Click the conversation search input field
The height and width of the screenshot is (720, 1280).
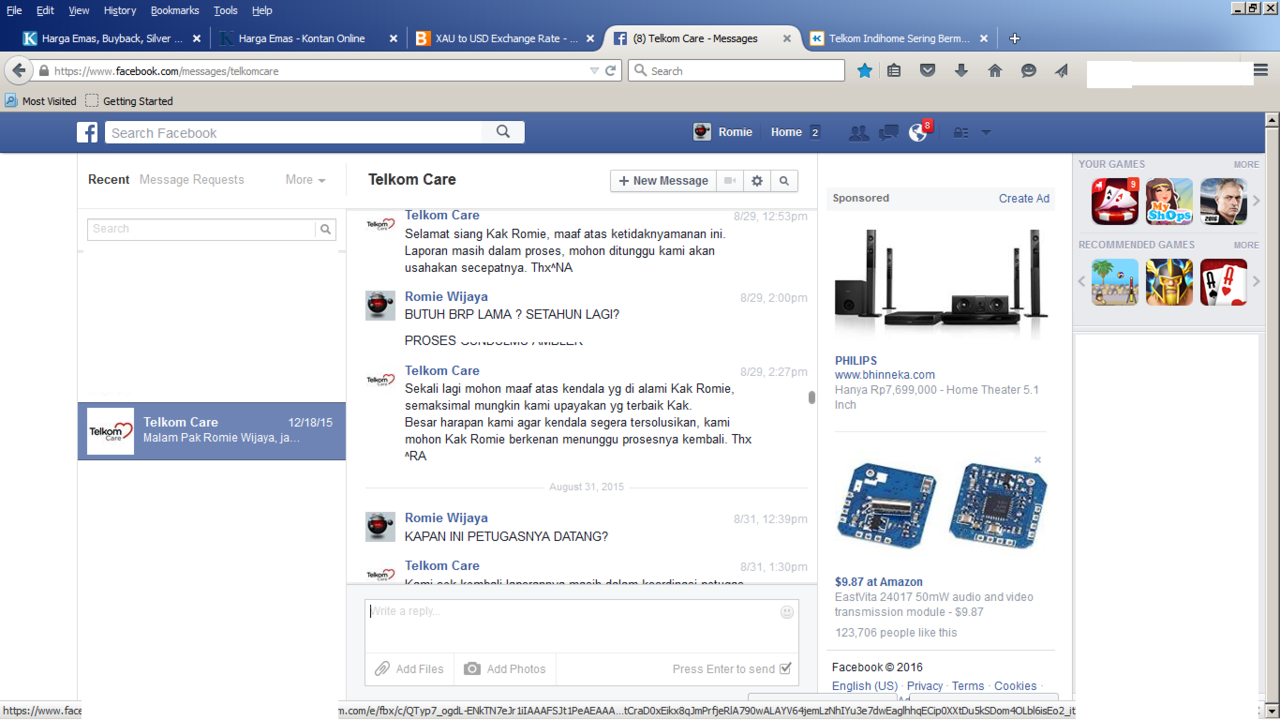coord(202,229)
